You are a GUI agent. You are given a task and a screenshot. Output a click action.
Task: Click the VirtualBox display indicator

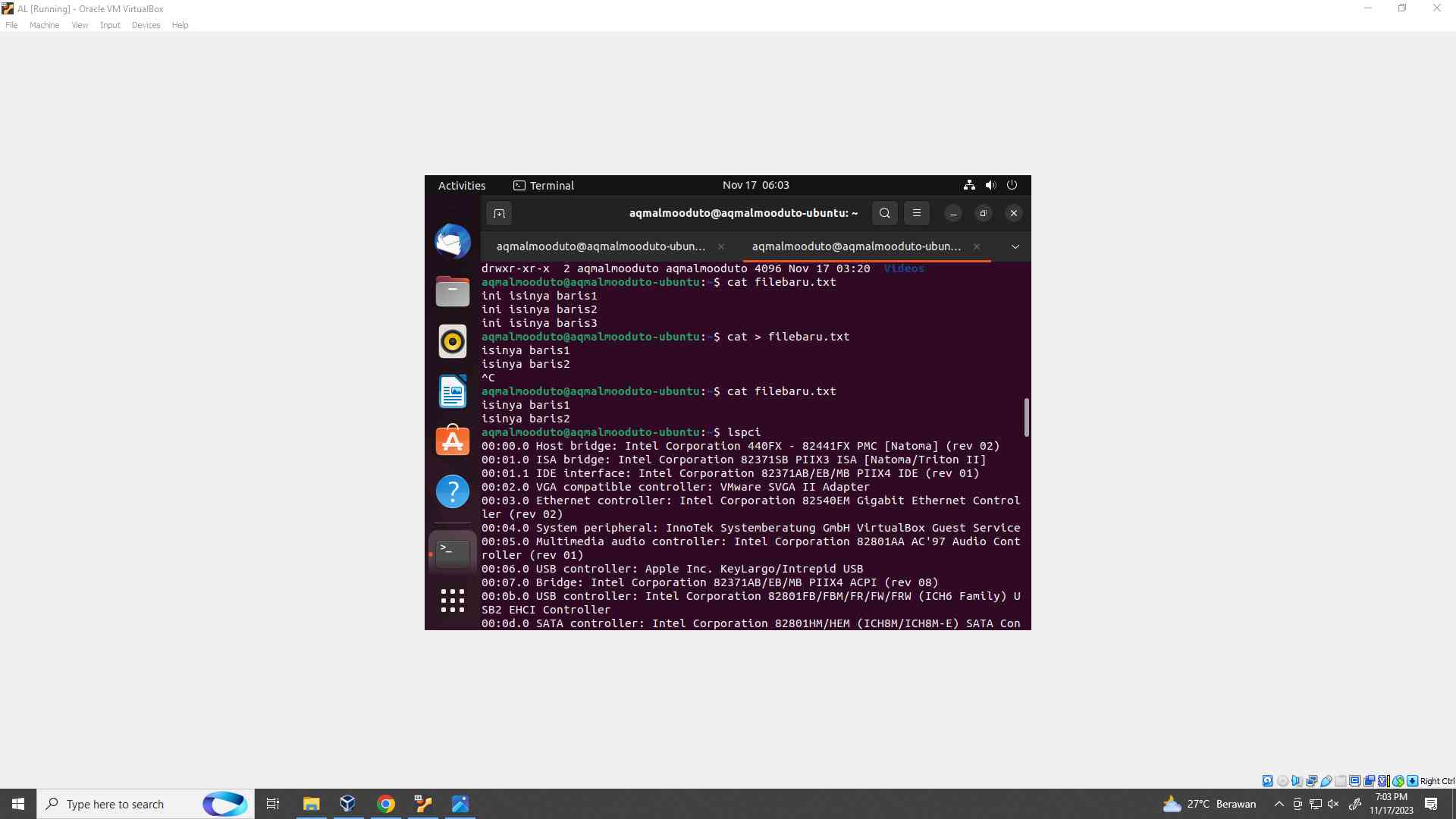point(1354,781)
